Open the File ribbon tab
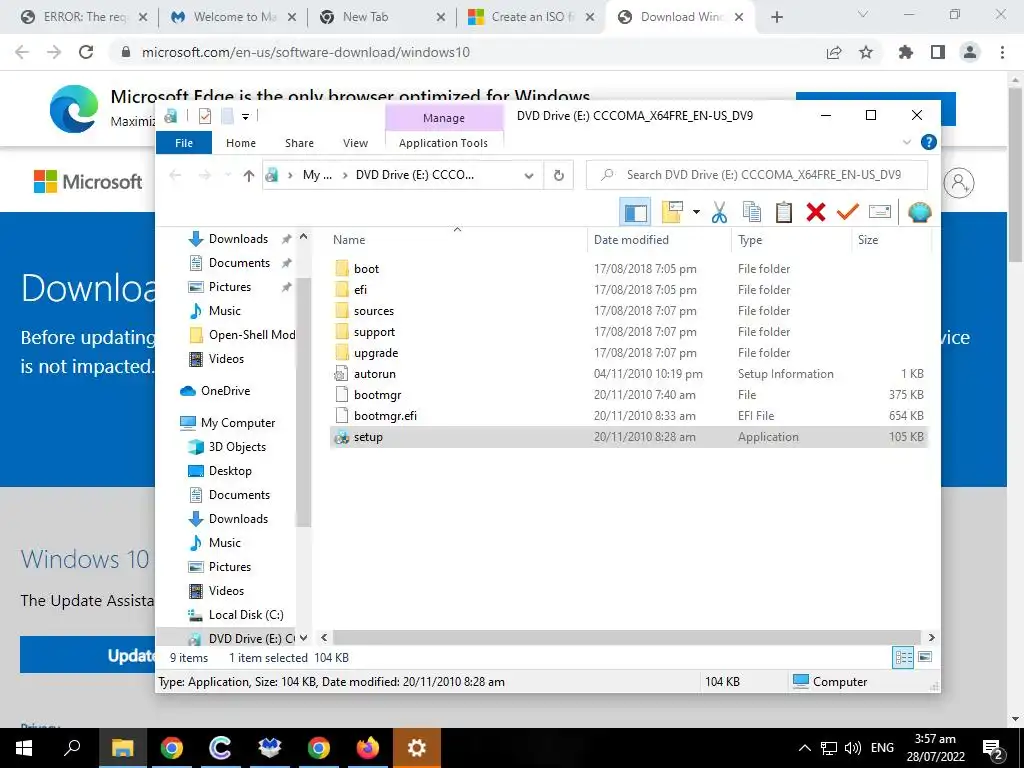 pyautogui.click(x=184, y=142)
